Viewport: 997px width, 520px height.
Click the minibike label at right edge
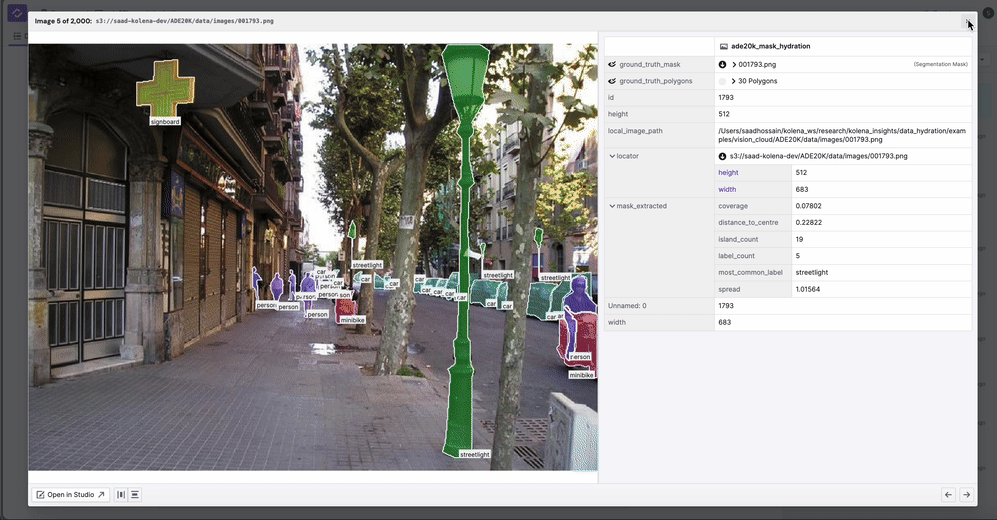[581, 375]
